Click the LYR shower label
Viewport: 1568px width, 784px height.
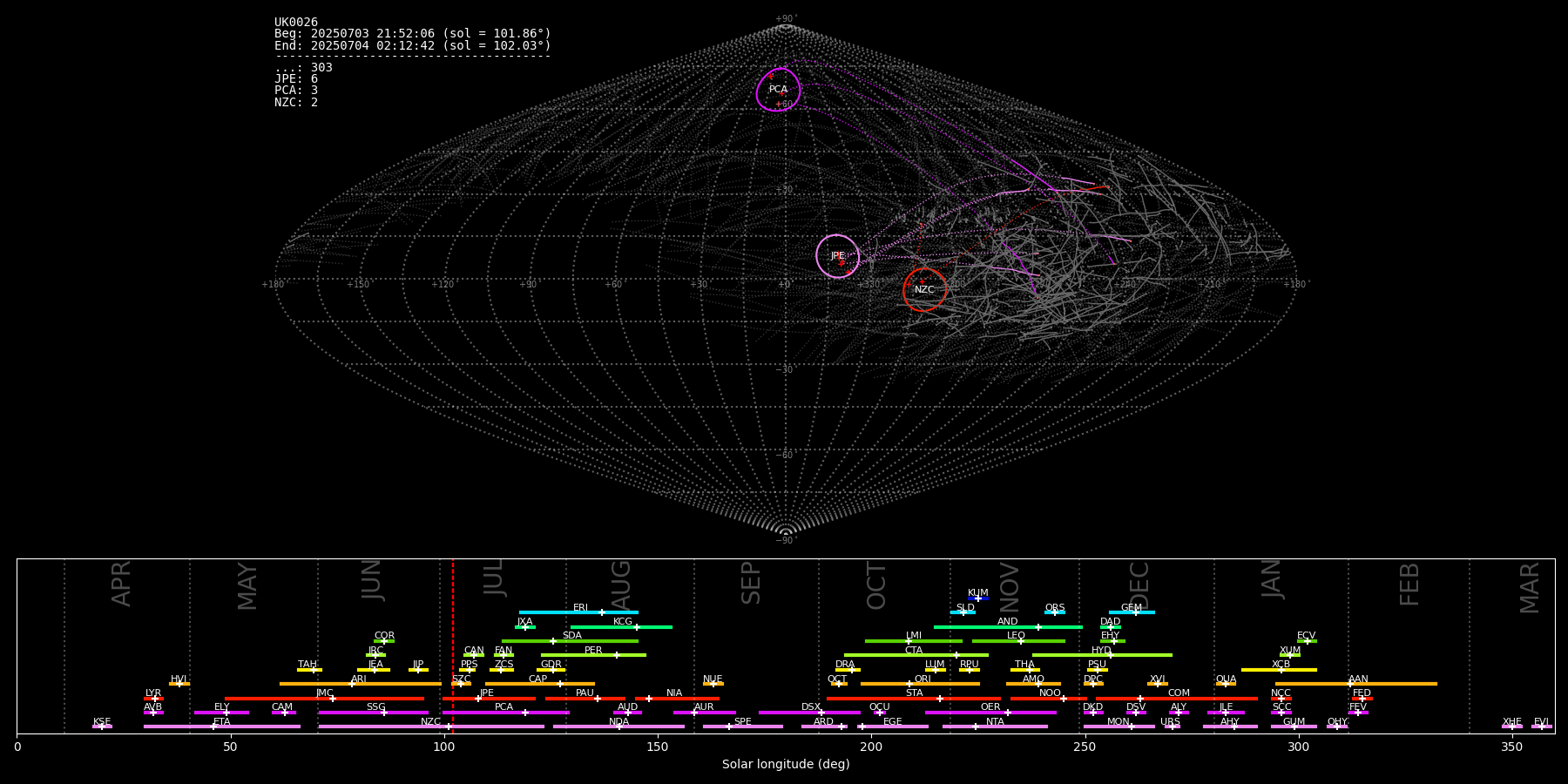(153, 693)
